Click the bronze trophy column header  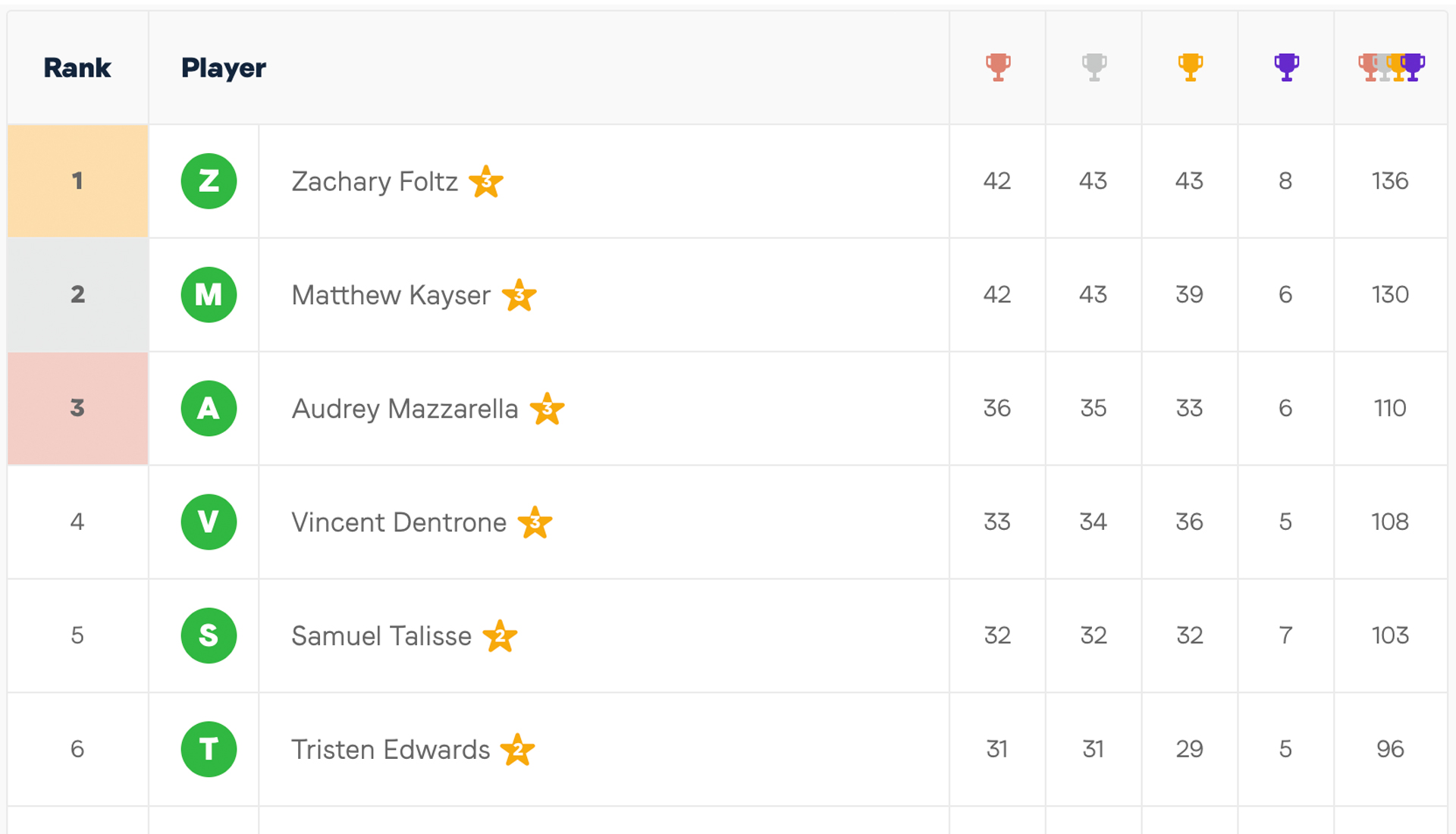pos(998,67)
